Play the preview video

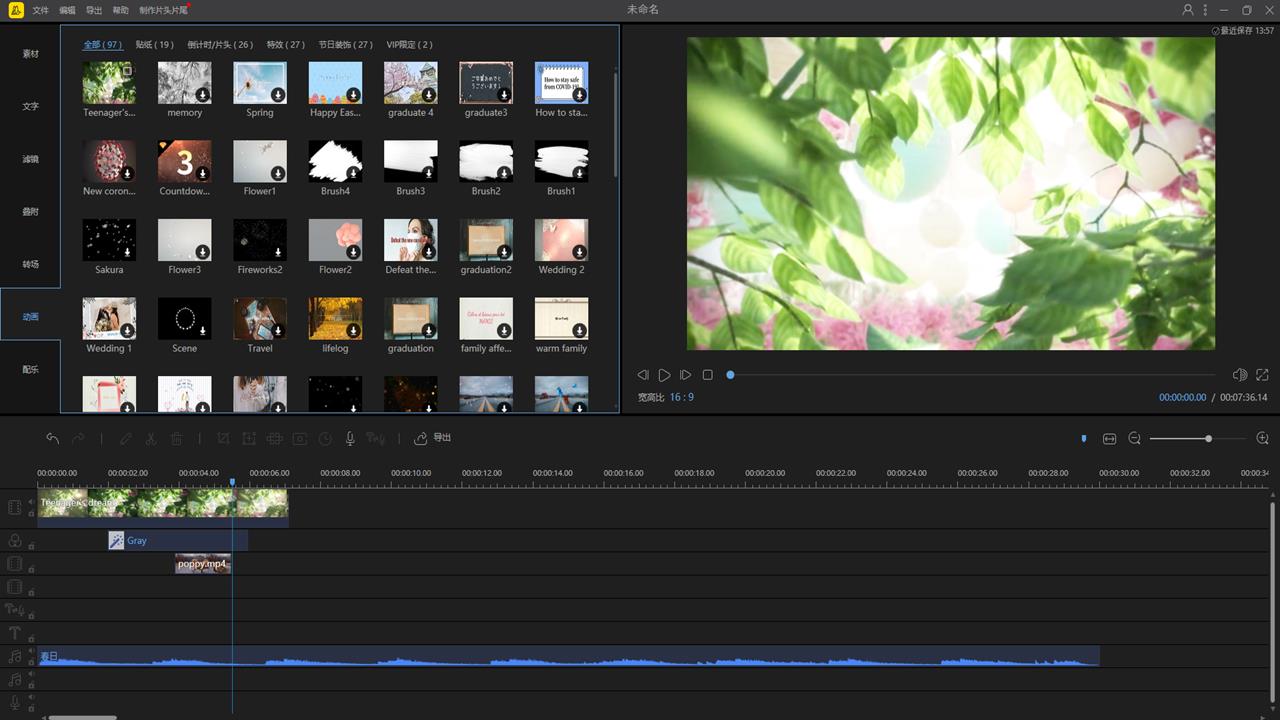[664, 375]
